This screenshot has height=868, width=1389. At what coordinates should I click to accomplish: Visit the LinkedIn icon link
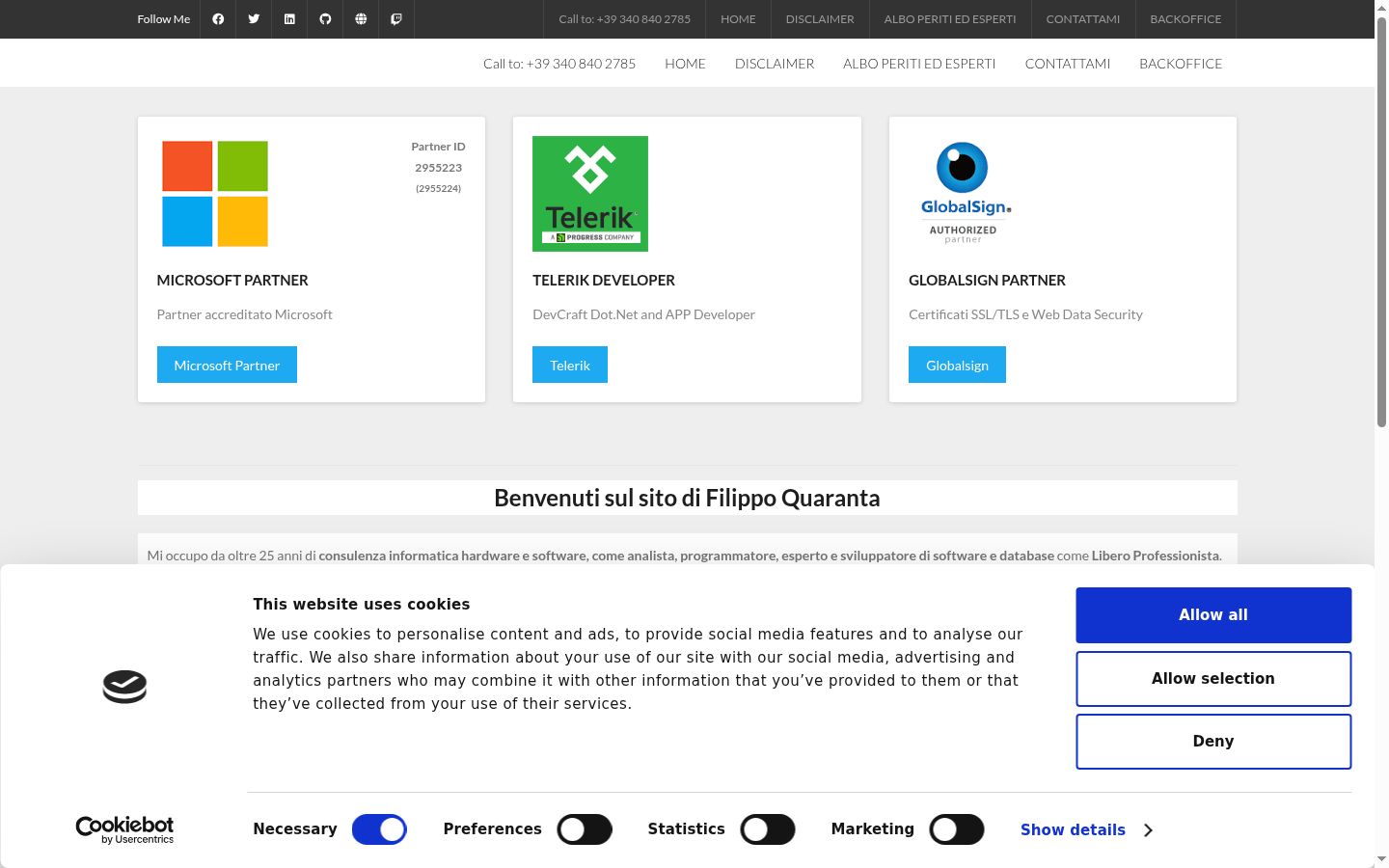pos(289,19)
